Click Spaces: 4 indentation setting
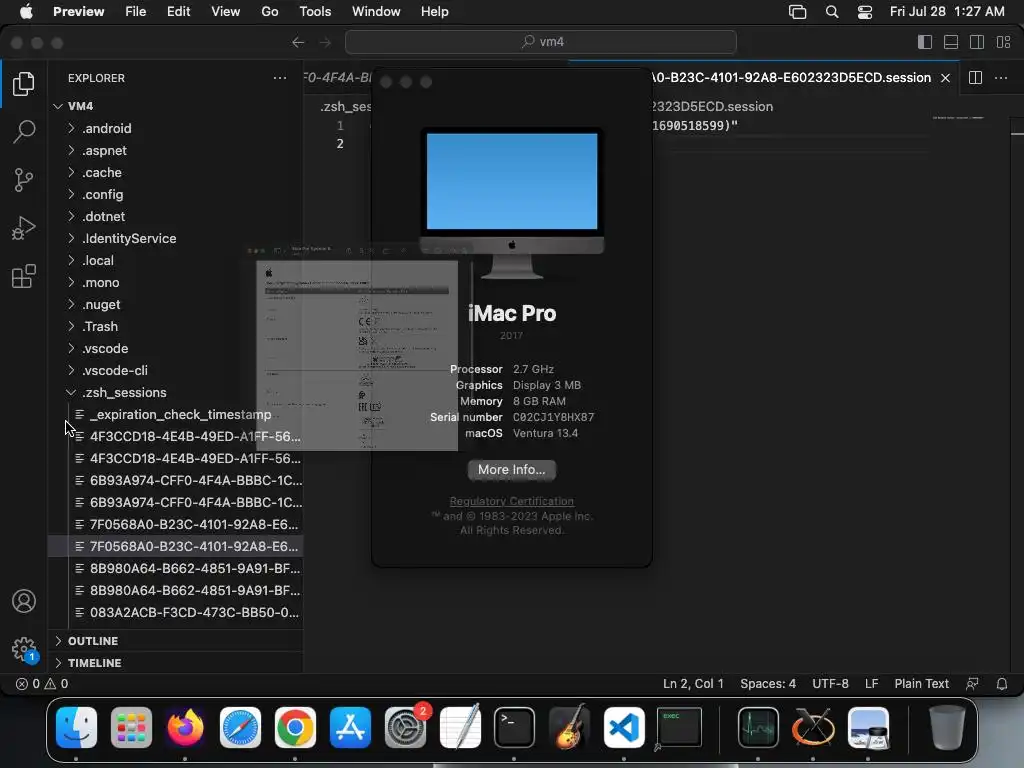Viewport: 1024px width, 768px height. pos(768,684)
